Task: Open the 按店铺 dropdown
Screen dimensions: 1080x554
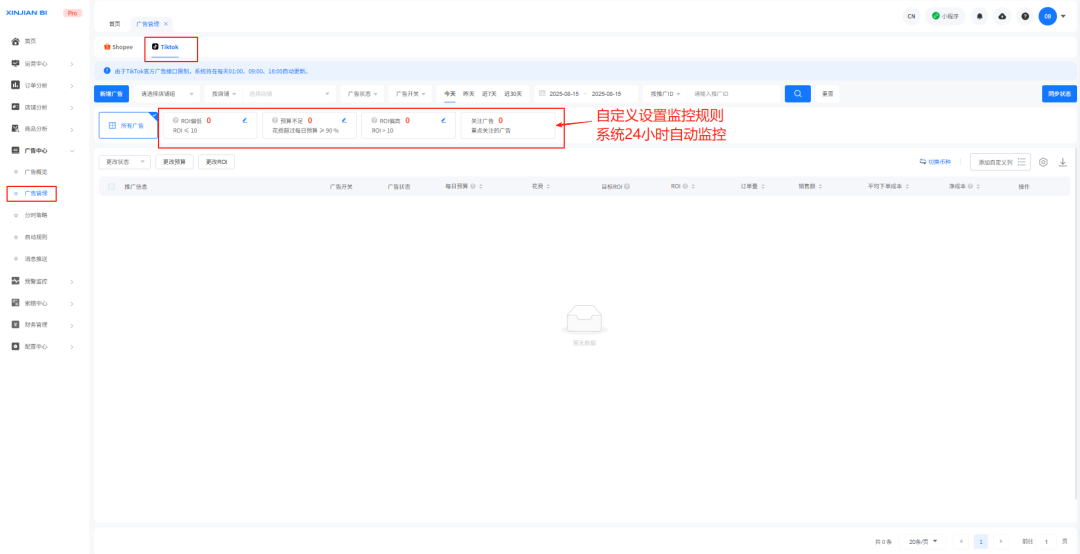Action: (224, 94)
